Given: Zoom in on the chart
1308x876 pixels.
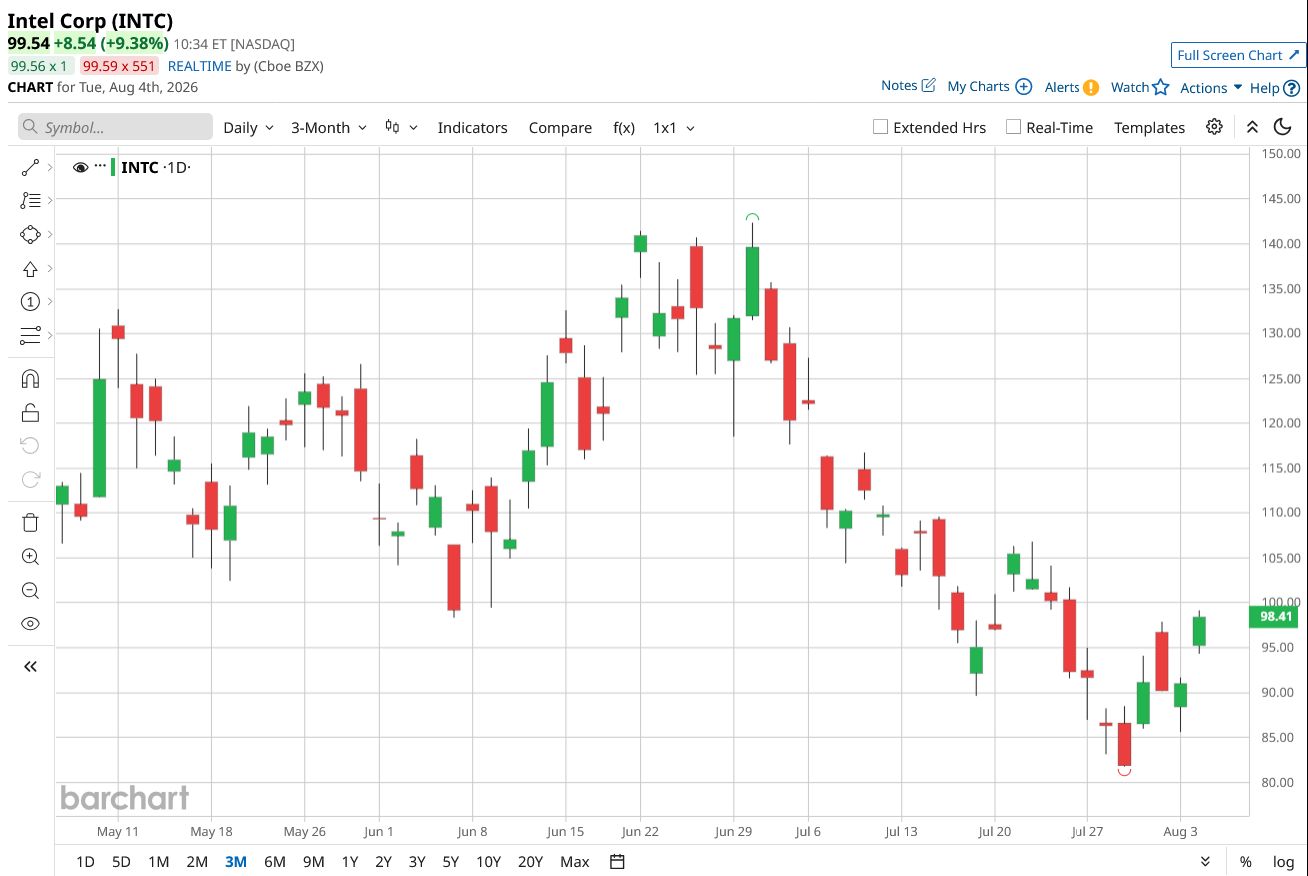Looking at the screenshot, I should click(x=30, y=557).
